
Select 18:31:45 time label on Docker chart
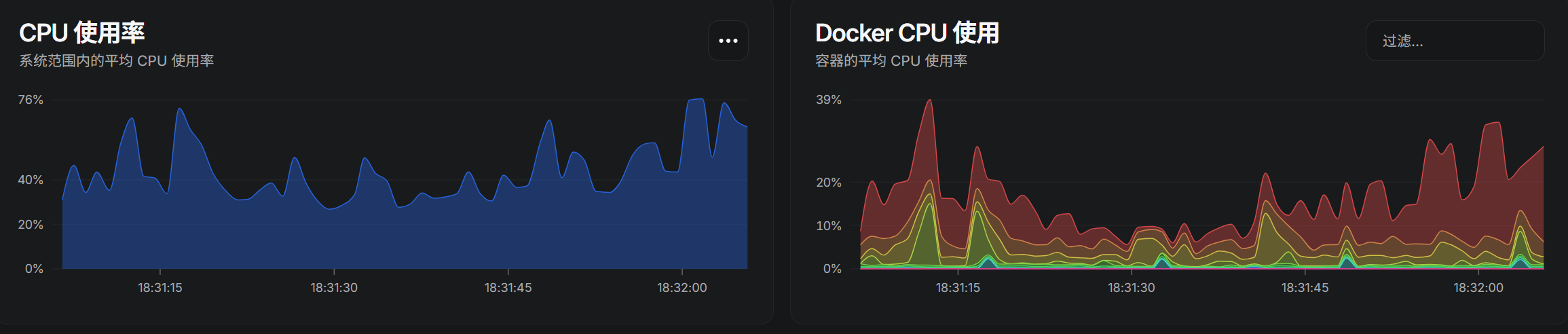(1305, 288)
